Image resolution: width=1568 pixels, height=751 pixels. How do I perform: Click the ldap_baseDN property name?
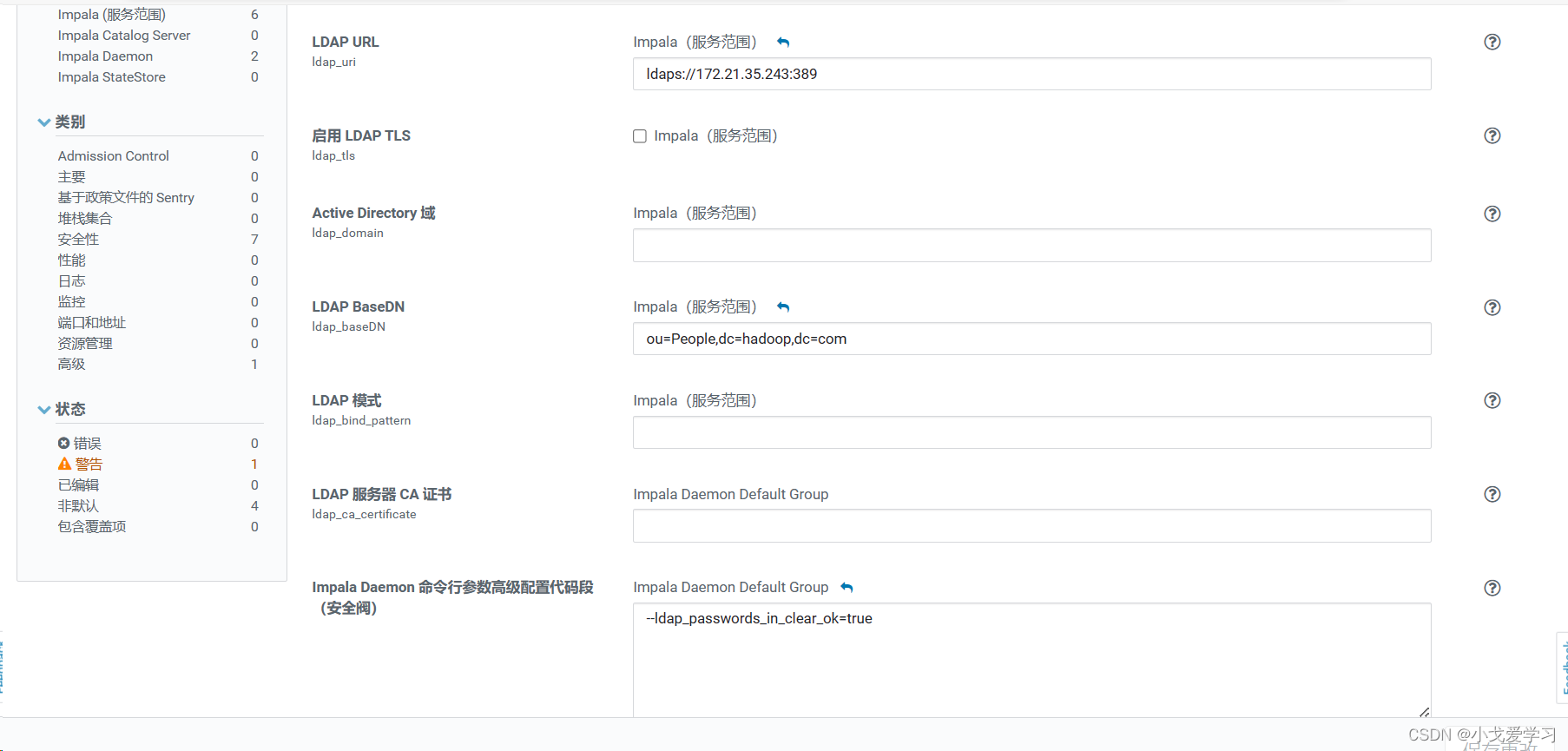click(x=348, y=327)
